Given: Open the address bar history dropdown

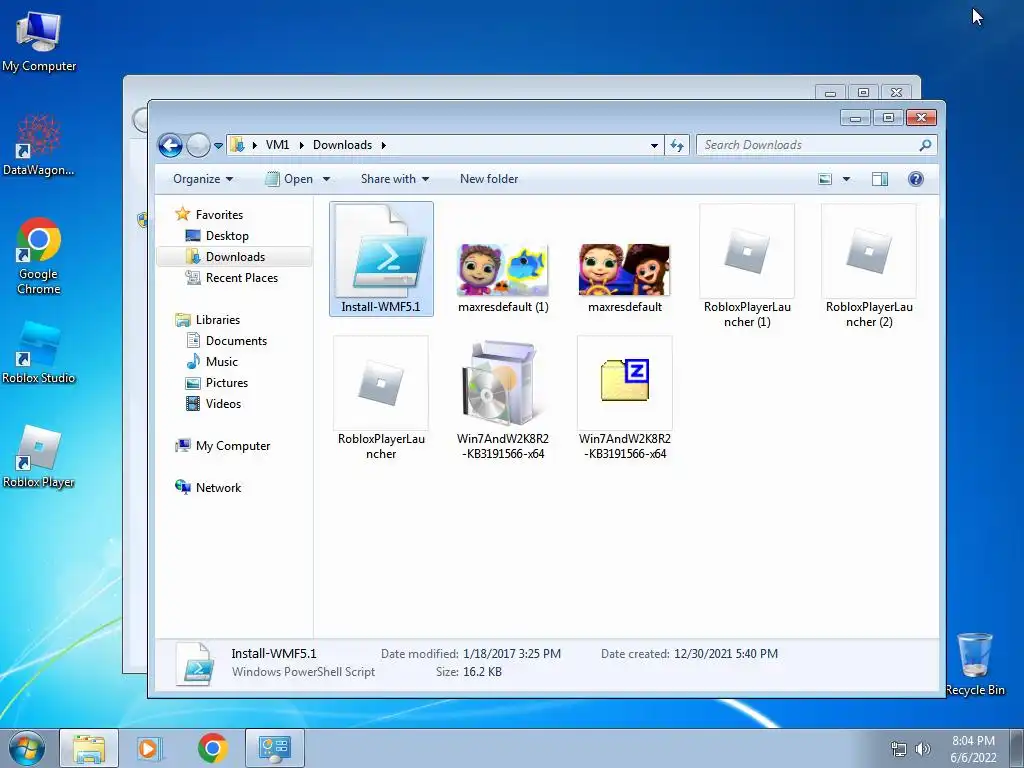Looking at the screenshot, I should 654,146.
